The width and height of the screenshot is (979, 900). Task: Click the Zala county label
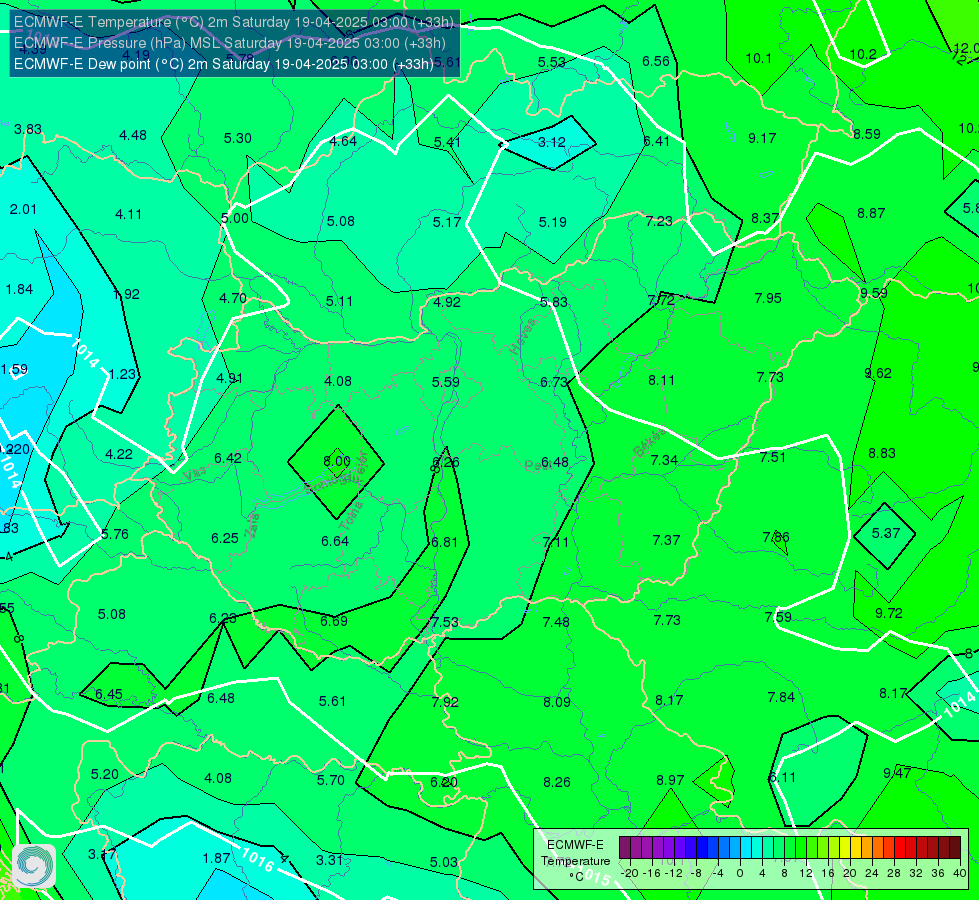[253, 525]
